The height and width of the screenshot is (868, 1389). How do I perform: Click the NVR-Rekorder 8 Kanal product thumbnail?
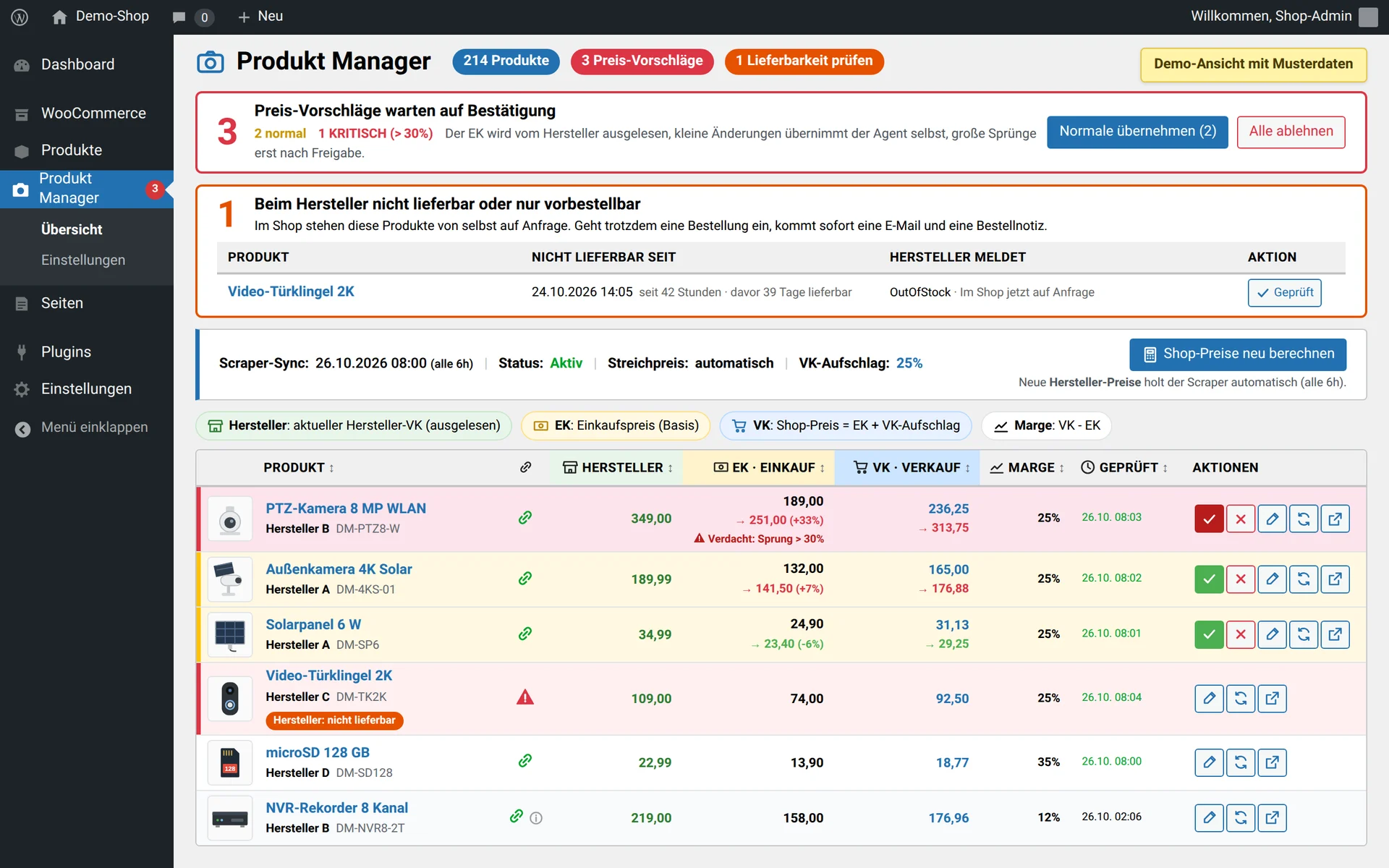tap(230, 818)
